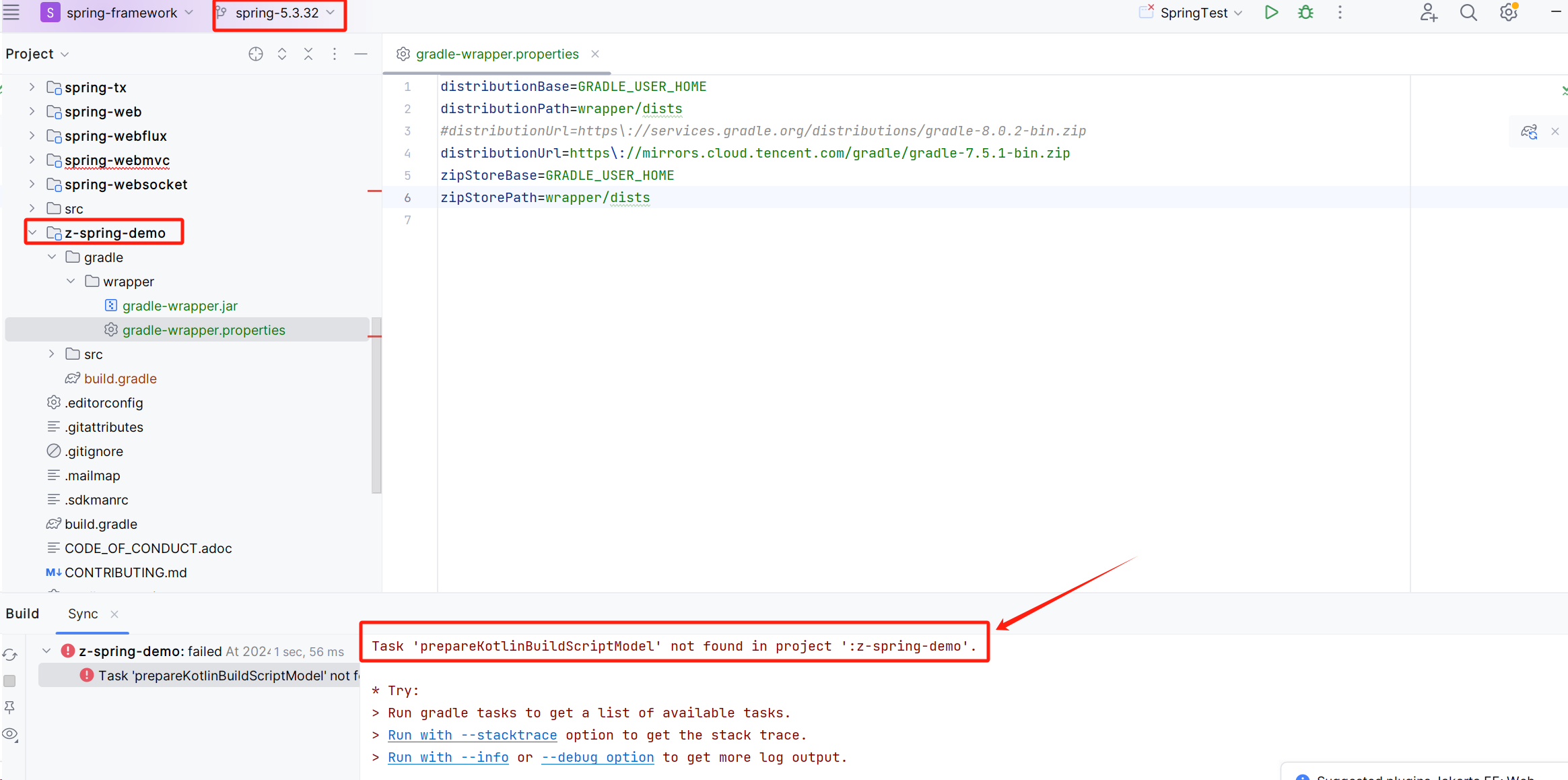Image resolution: width=1568 pixels, height=780 pixels.
Task: Open Search Everywhere magnifier
Action: [x=1468, y=13]
